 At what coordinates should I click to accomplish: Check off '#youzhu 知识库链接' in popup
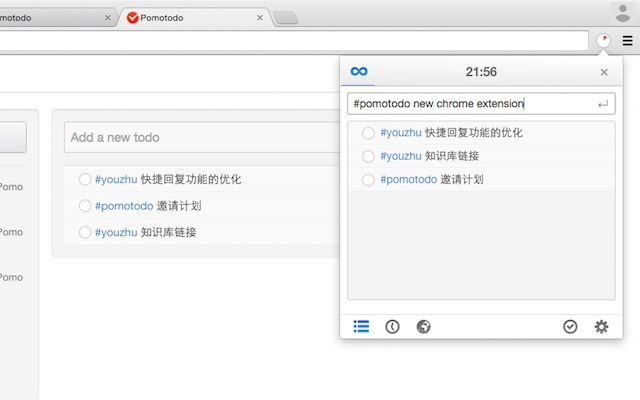[x=368, y=156]
